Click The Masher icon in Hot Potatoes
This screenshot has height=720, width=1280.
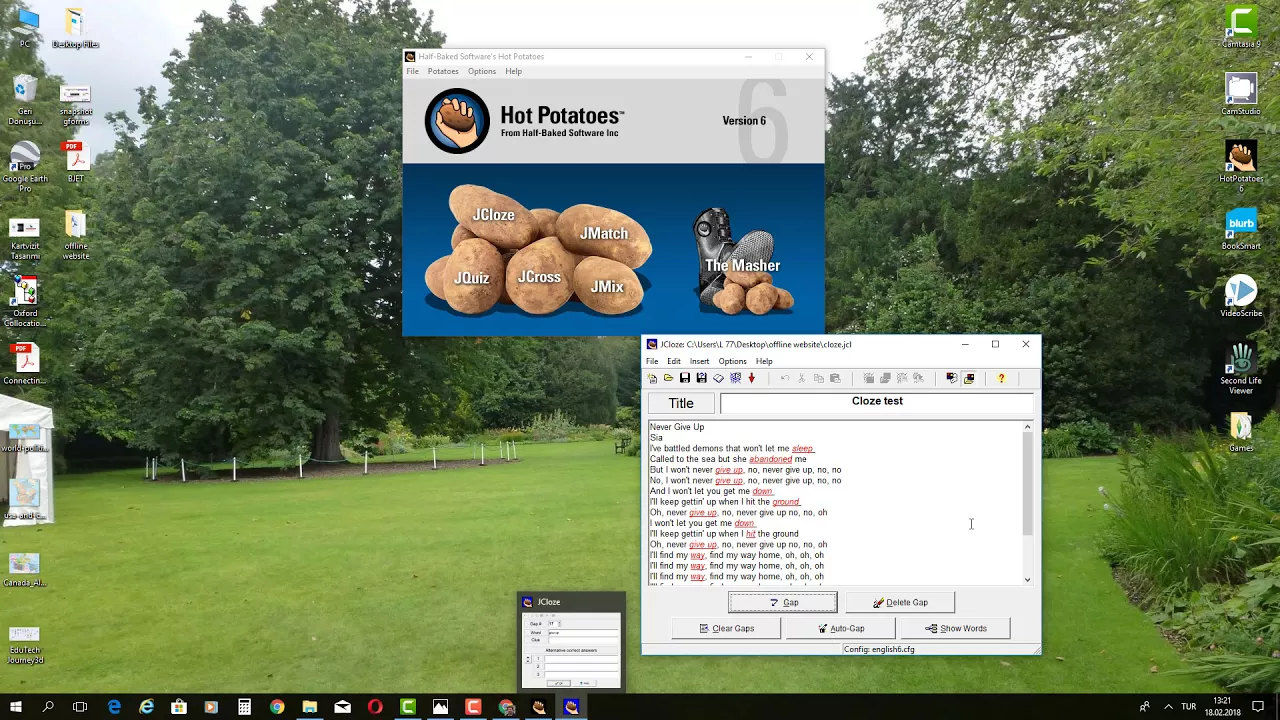742,260
